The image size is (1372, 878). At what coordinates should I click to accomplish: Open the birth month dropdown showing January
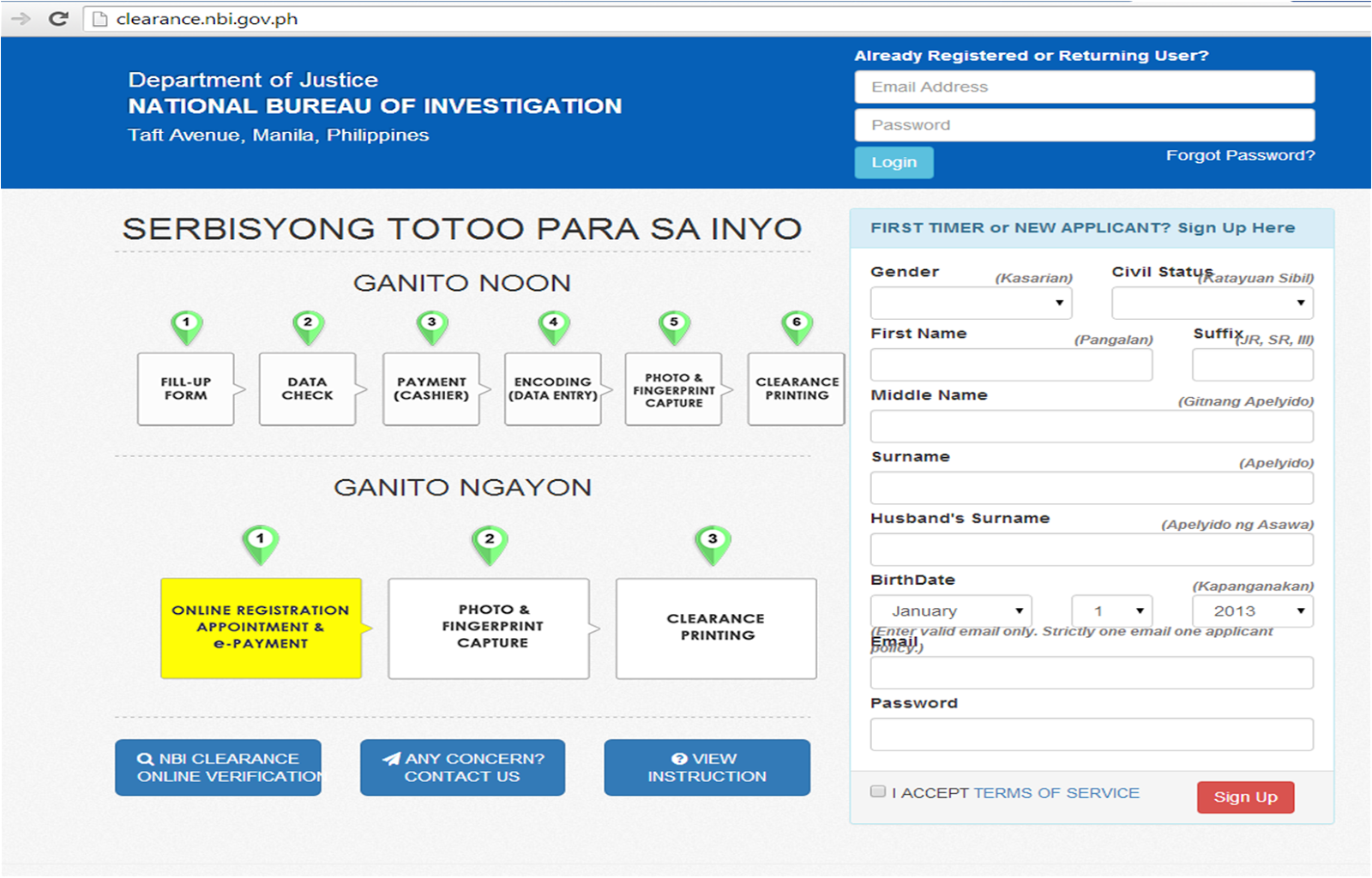951,610
